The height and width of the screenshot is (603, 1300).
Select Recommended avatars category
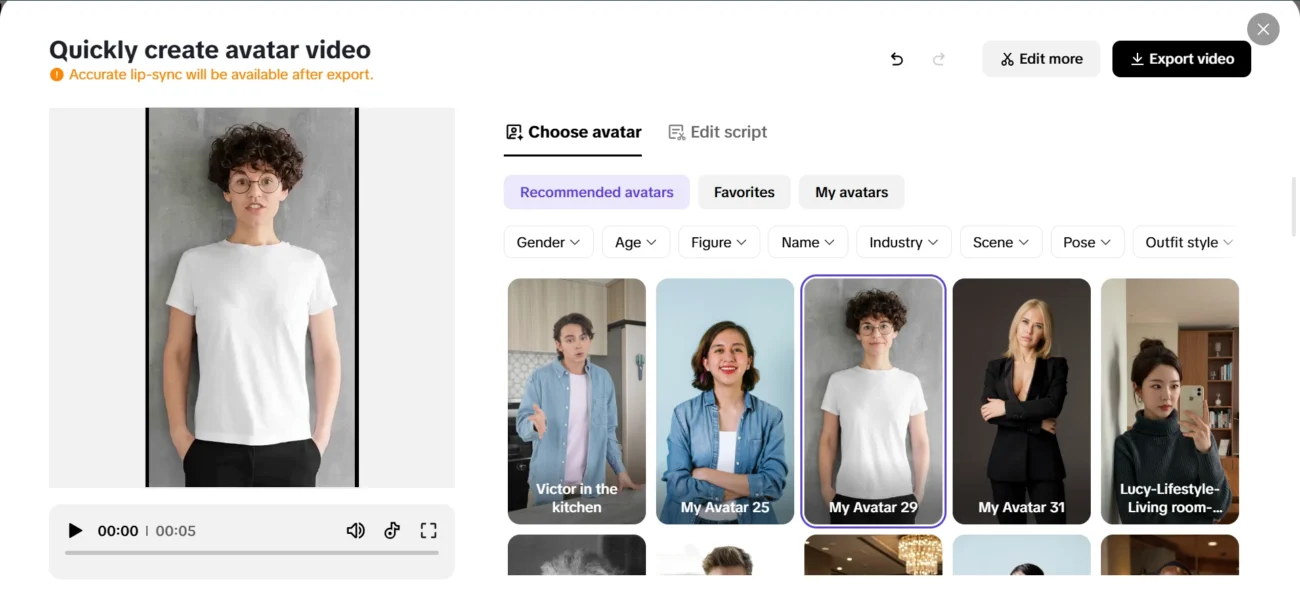(x=596, y=192)
